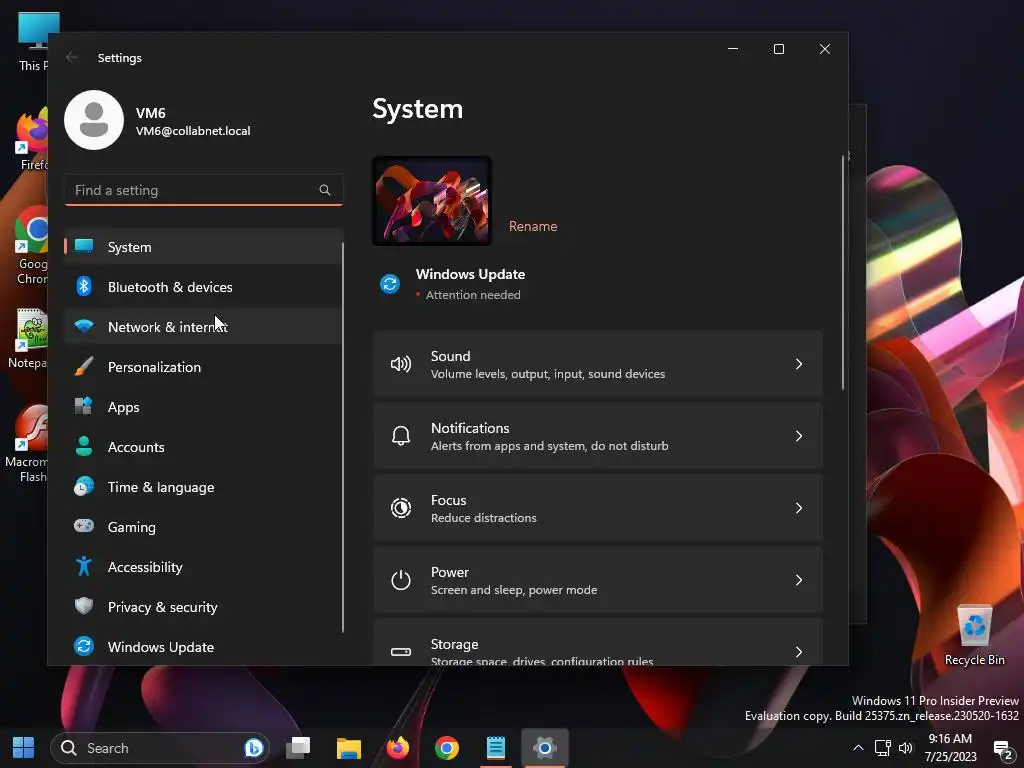Open the Focus settings row

(x=598, y=507)
